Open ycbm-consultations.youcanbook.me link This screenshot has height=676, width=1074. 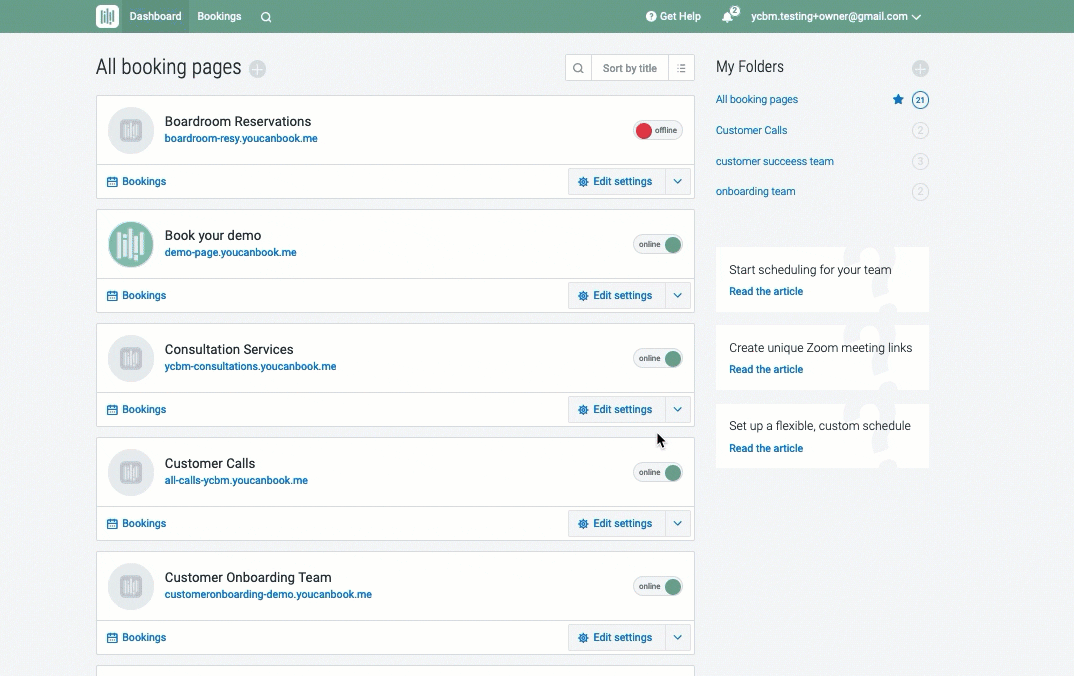[250, 366]
